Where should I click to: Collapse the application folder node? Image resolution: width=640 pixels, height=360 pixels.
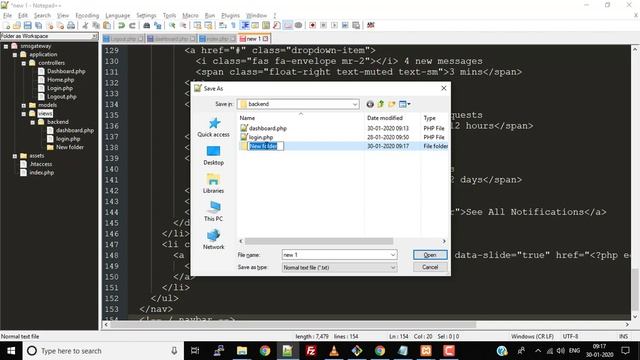click(15, 55)
